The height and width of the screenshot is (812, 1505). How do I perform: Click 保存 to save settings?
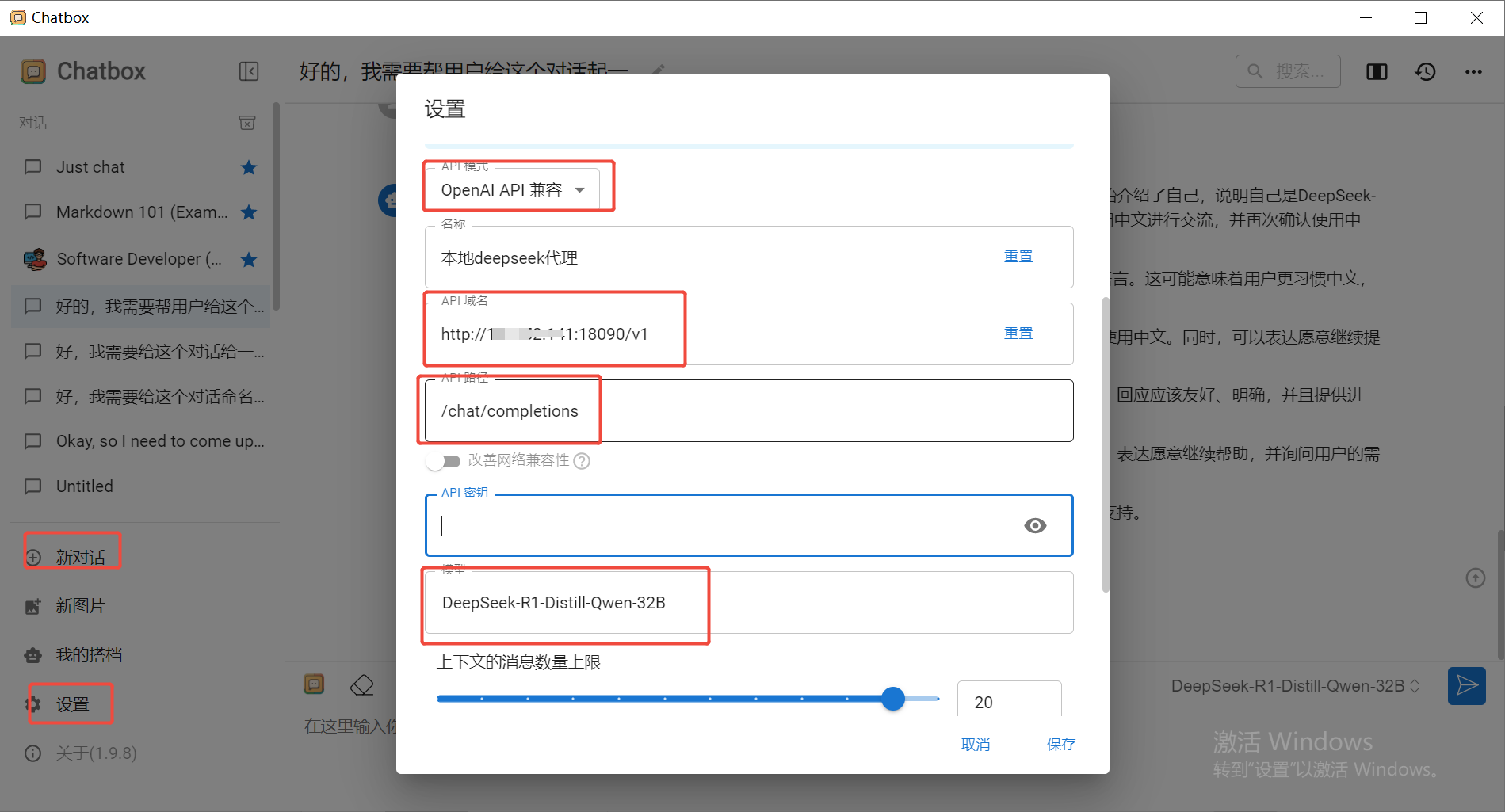point(1060,744)
